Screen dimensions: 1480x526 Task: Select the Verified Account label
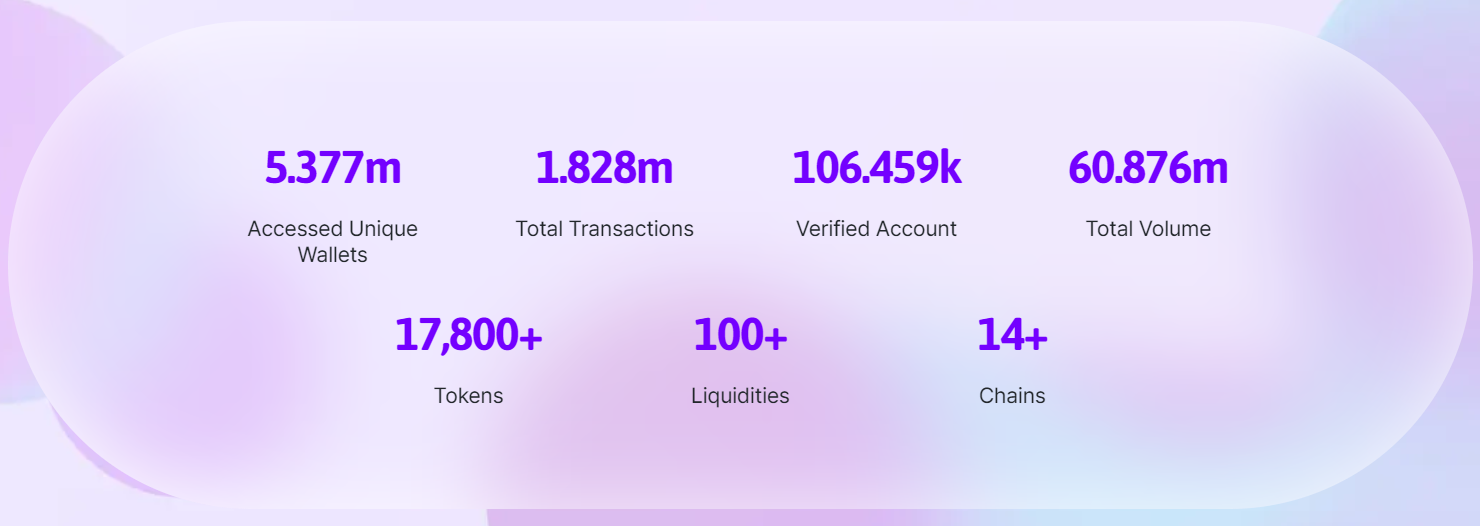click(876, 229)
